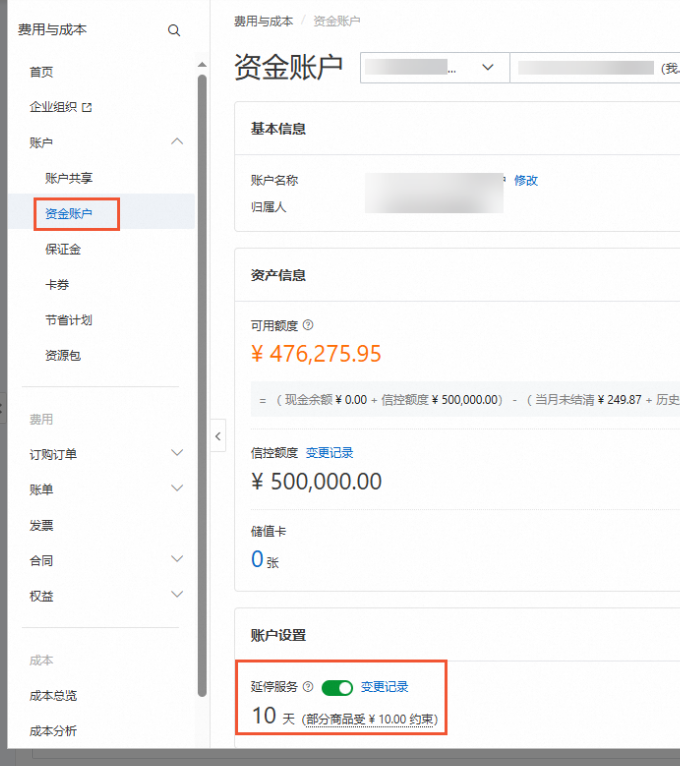Collapse the 账户 menu group
Viewport: 680px width, 766px height.
(177, 142)
